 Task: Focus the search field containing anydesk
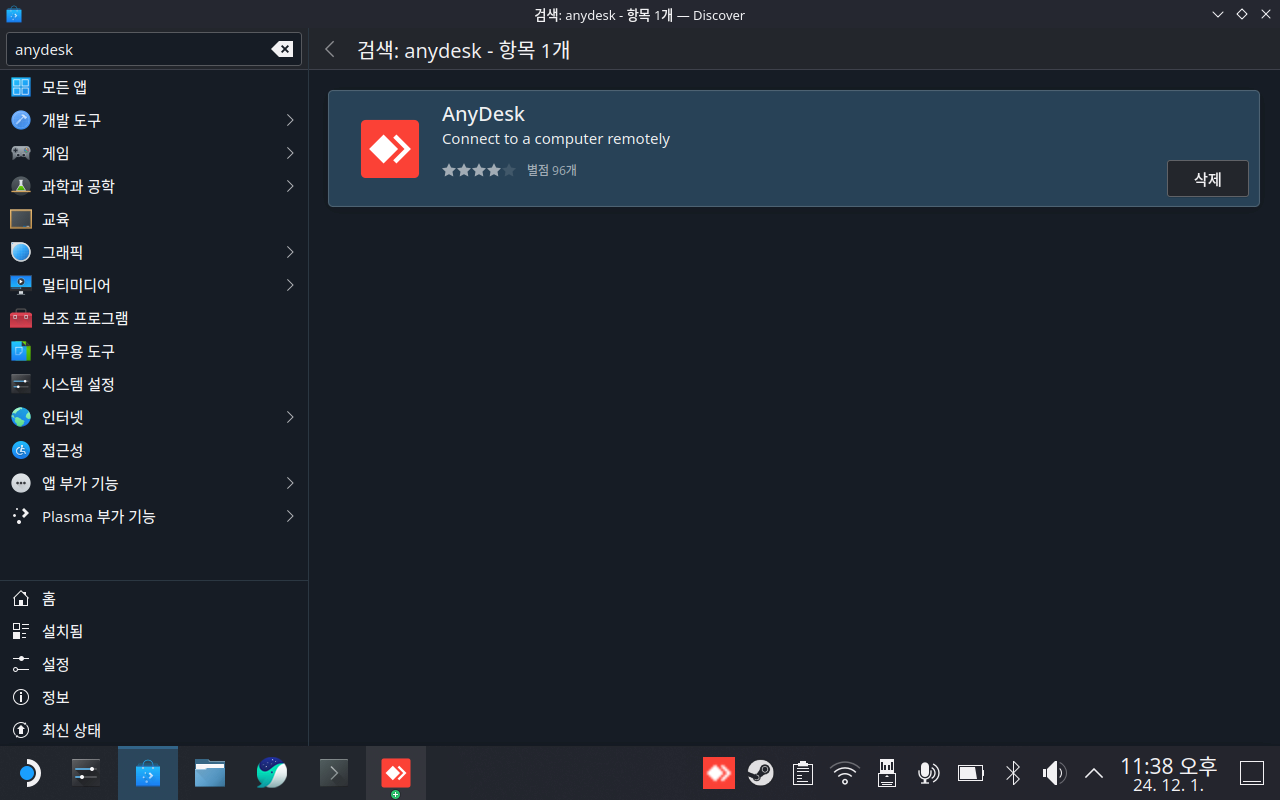pyautogui.click(x=154, y=49)
